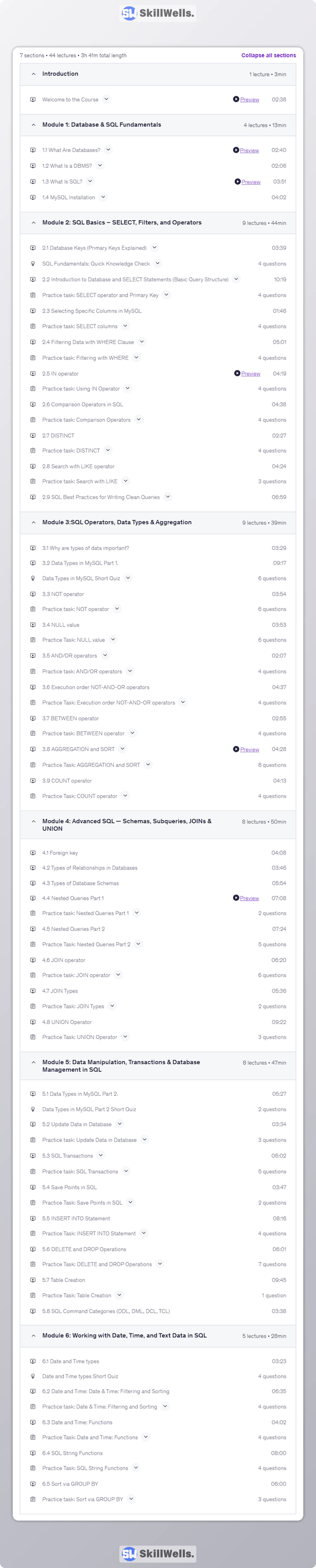The width and height of the screenshot is (316, 1568).
Task: Click the video icon beside 4.1 Foreign key
Action: pos(33,853)
